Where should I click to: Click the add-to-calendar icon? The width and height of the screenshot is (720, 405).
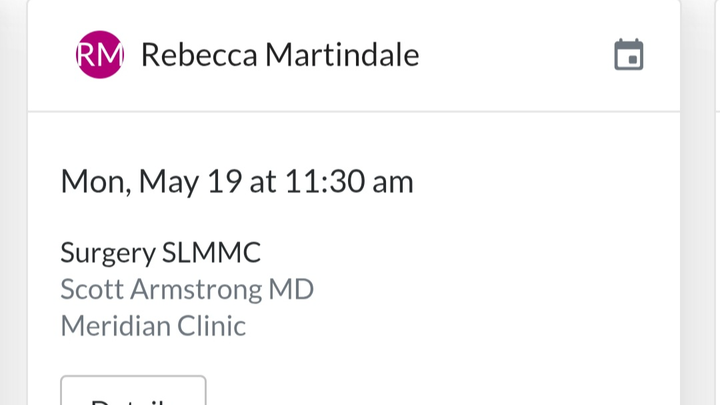[x=629, y=55]
